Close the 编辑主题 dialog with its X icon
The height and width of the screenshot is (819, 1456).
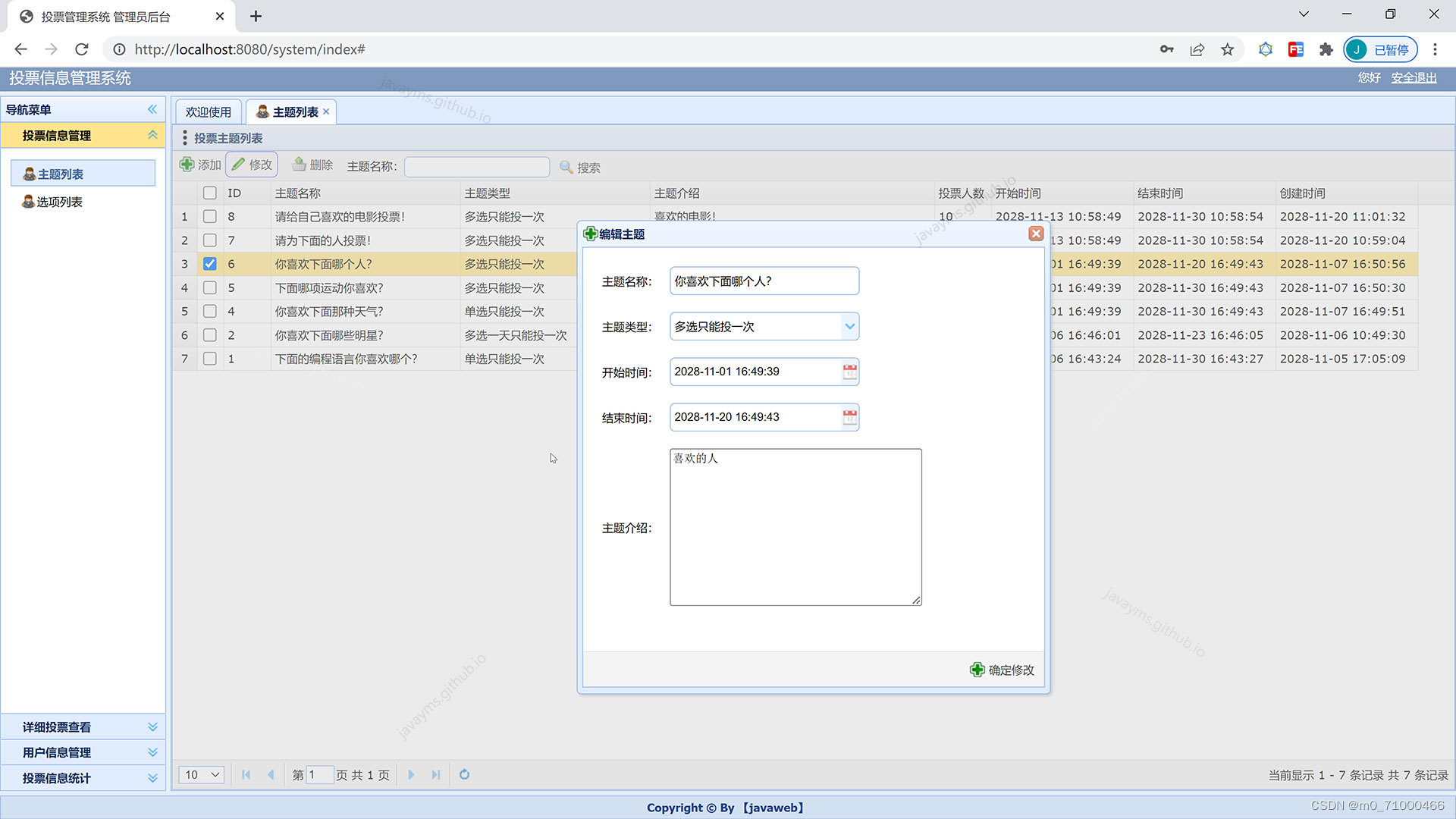coord(1036,234)
